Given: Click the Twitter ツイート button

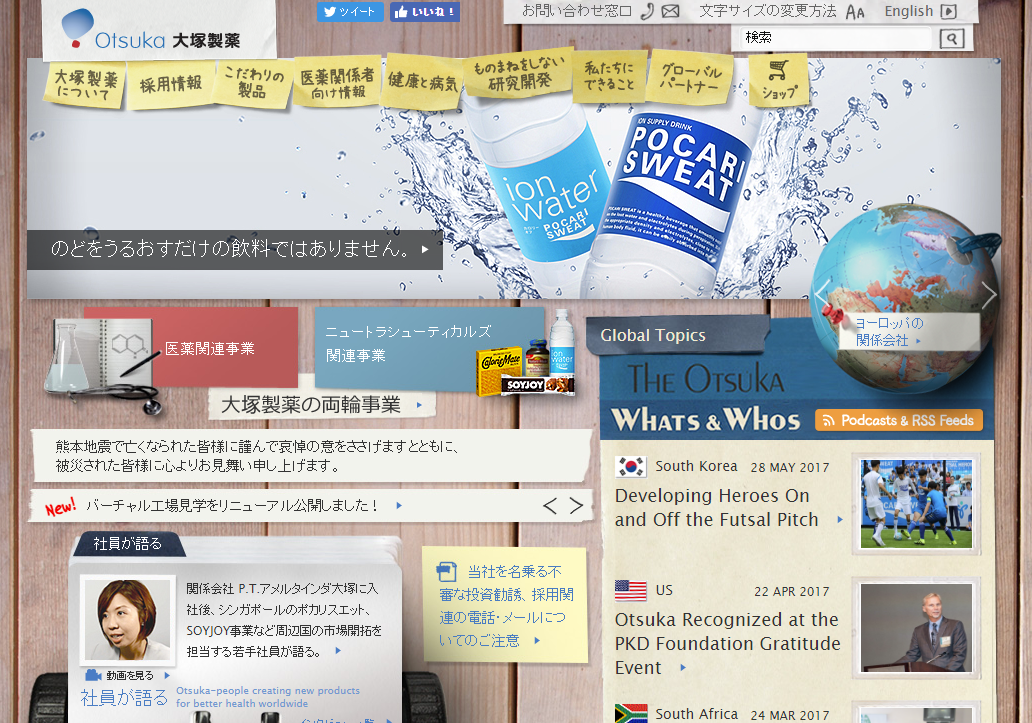Looking at the screenshot, I should [350, 11].
